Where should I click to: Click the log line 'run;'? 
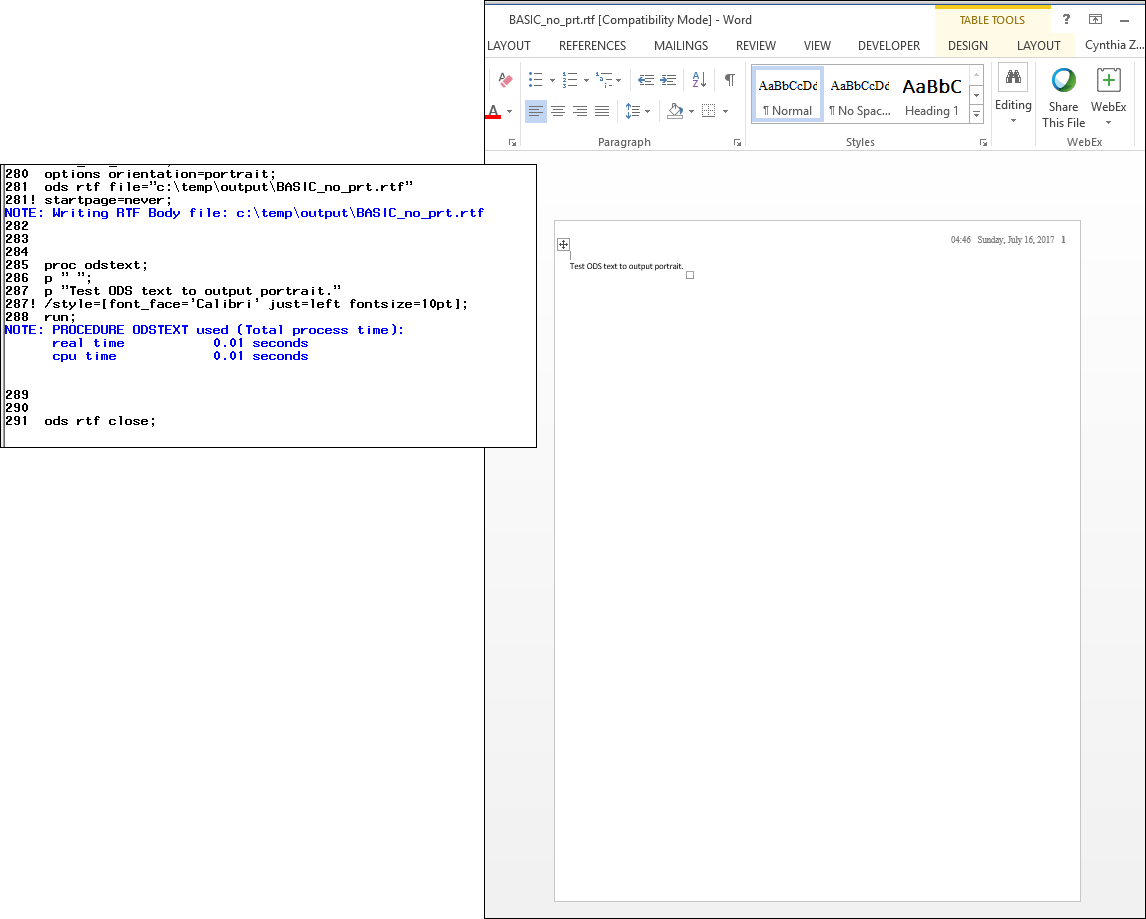[x=59, y=317]
